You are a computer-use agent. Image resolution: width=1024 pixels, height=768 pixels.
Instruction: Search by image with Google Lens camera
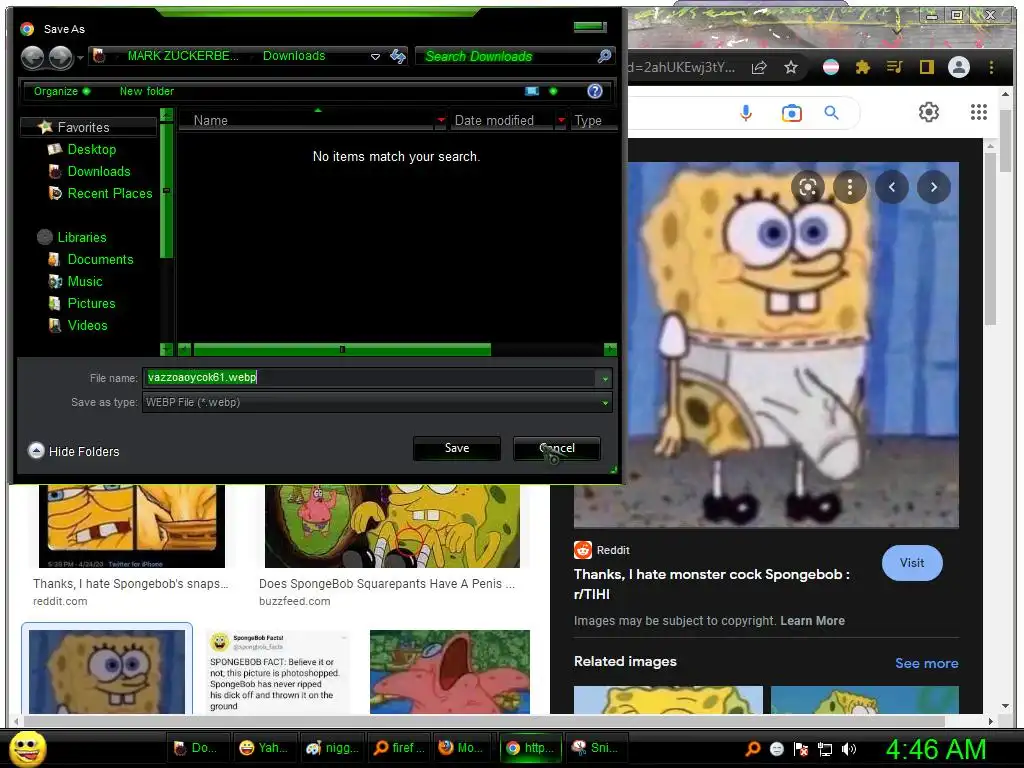pos(792,113)
